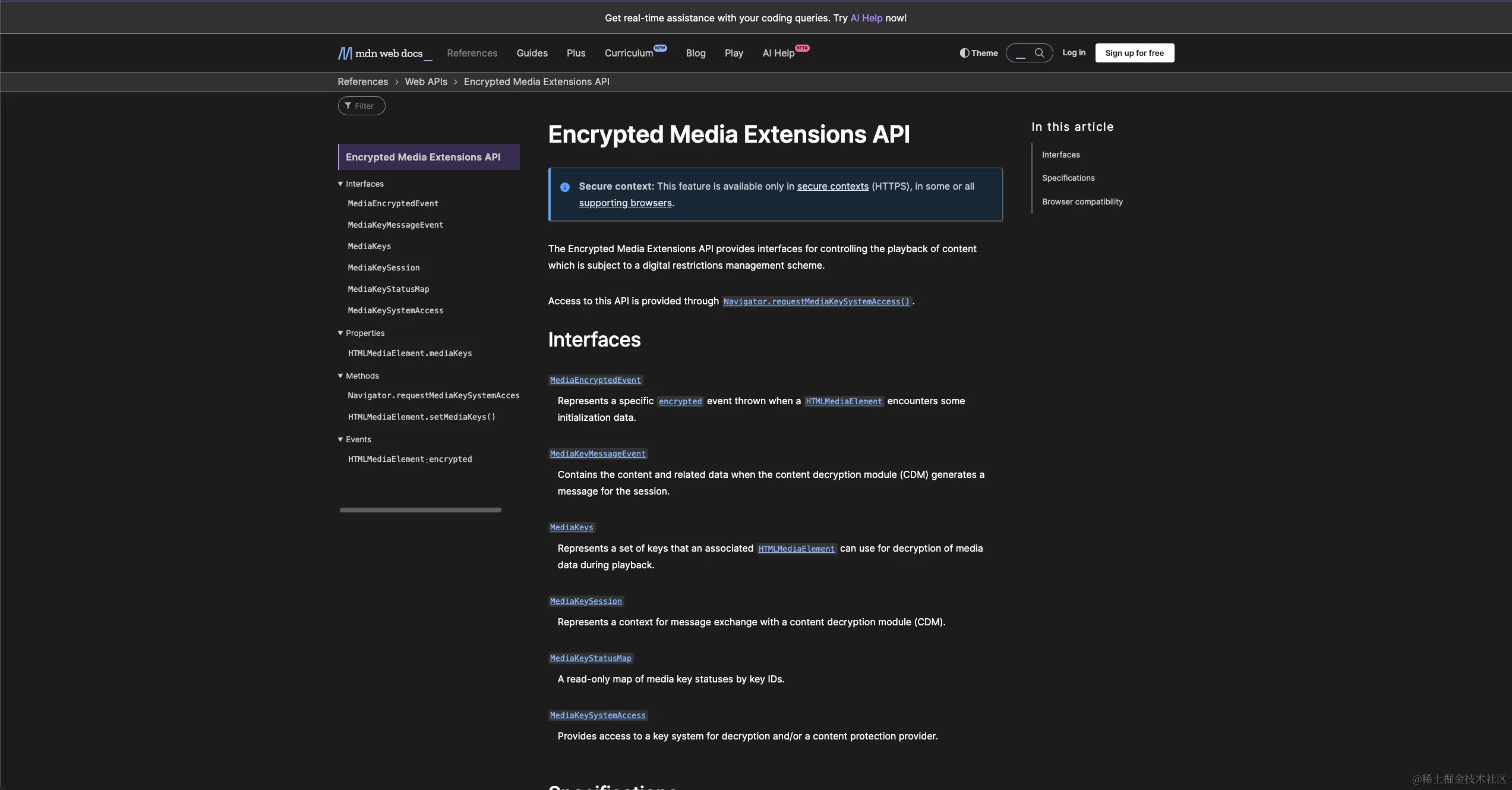Jump to Browser compatibility section
The width and height of the screenshot is (1512, 790).
click(x=1082, y=202)
